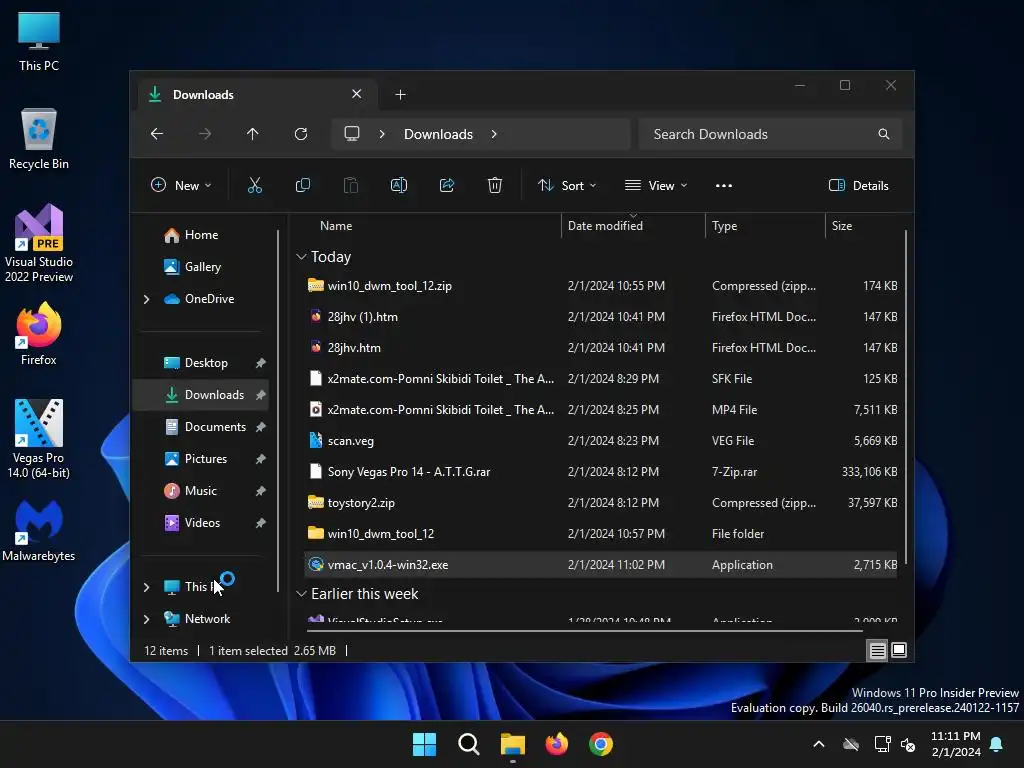
Task: Click the horizontal scrollbar in file list
Action: (x=584, y=632)
